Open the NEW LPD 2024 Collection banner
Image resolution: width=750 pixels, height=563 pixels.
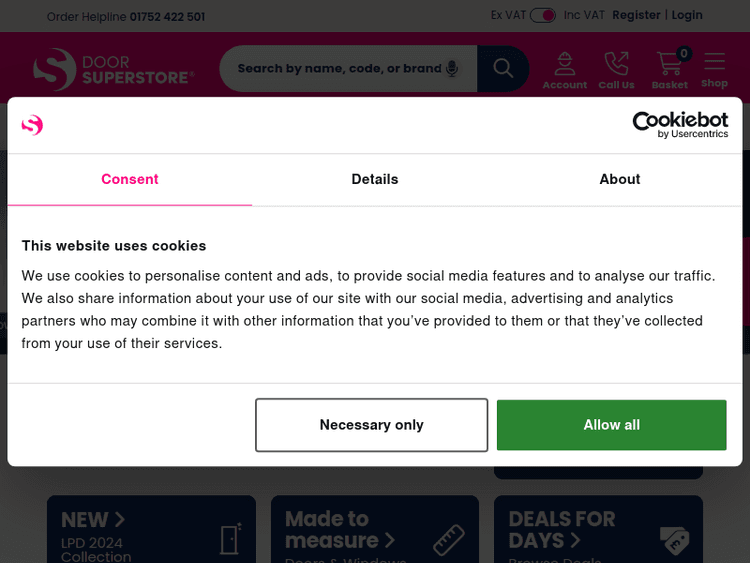(151, 531)
